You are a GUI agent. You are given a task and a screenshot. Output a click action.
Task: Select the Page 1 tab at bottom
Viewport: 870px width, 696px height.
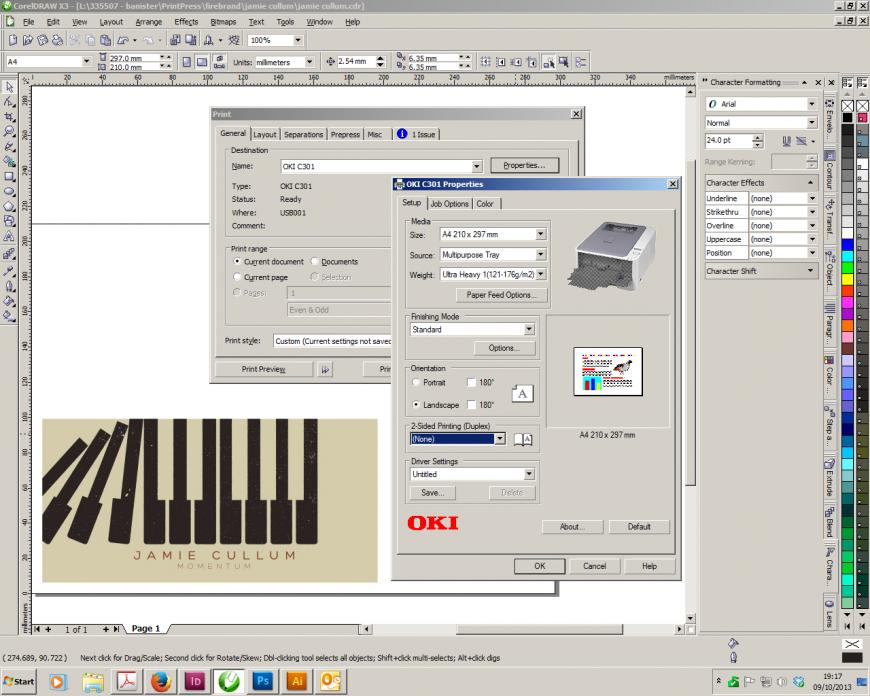click(145, 628)
